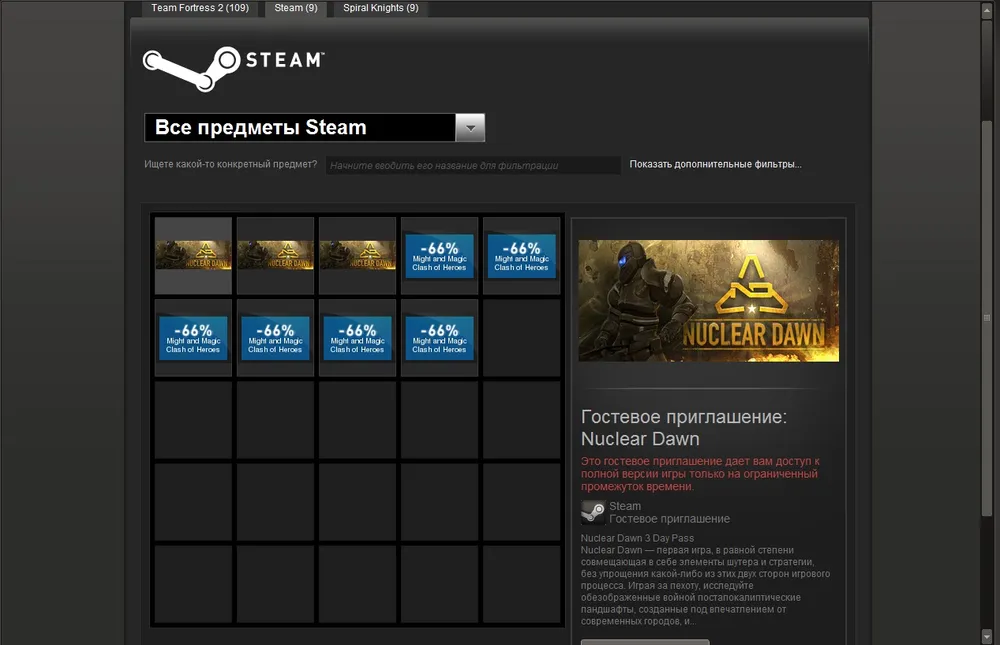Select the first Nuclear Dawn item in the grid

click(193, 255)
